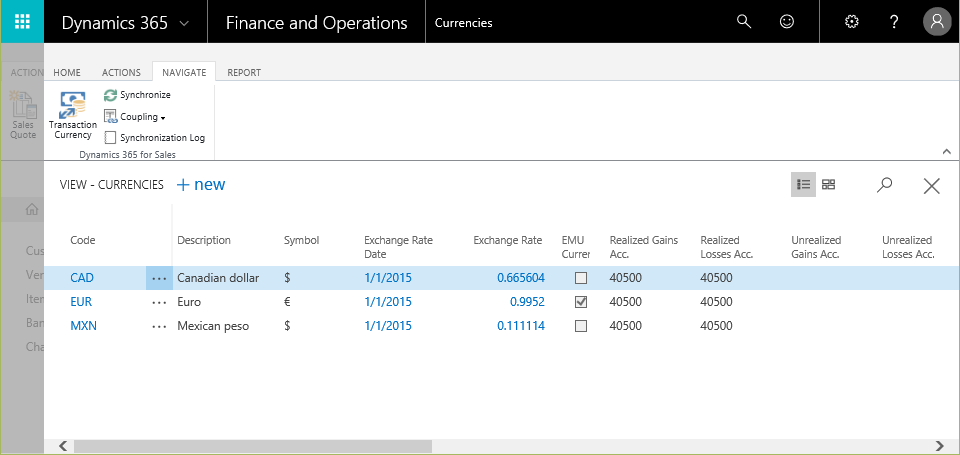Click the search icon in currencies view
The height and width of the screenshot is (455, 960).
(x=884, y=184)
